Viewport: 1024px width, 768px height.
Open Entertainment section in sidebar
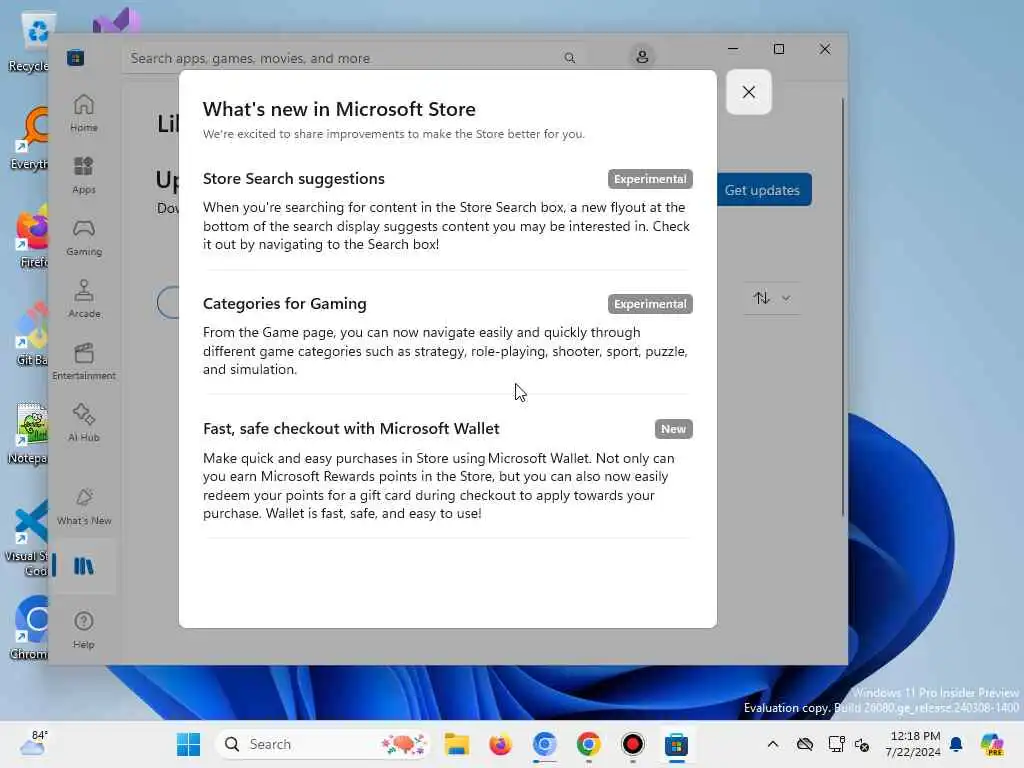84,361
